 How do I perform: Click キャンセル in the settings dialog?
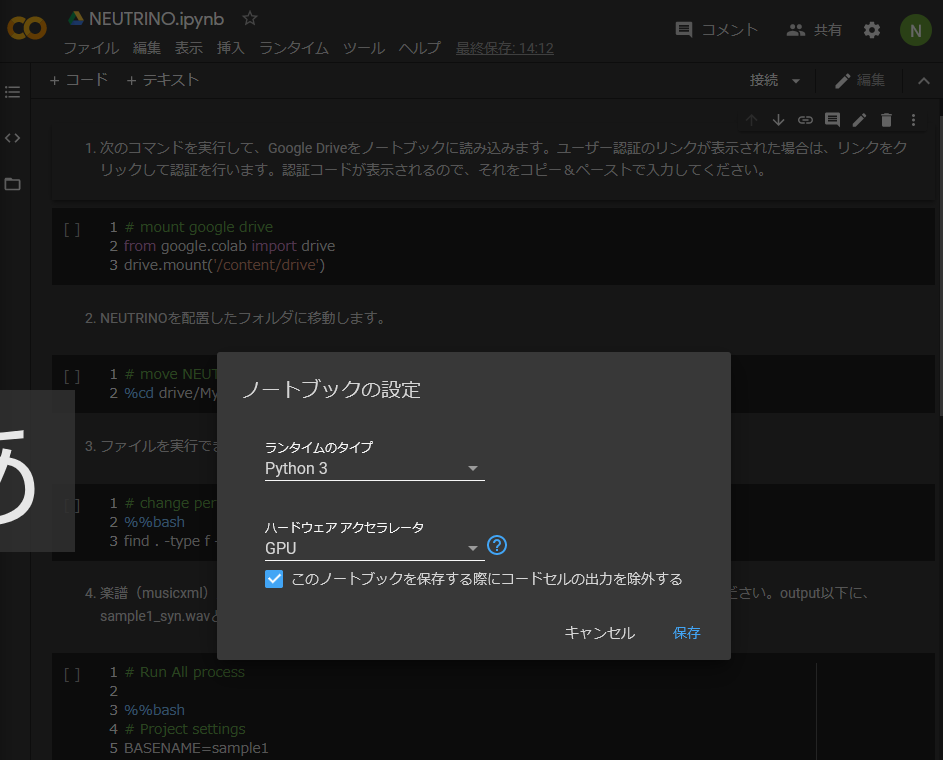click(x=600, y=633)
